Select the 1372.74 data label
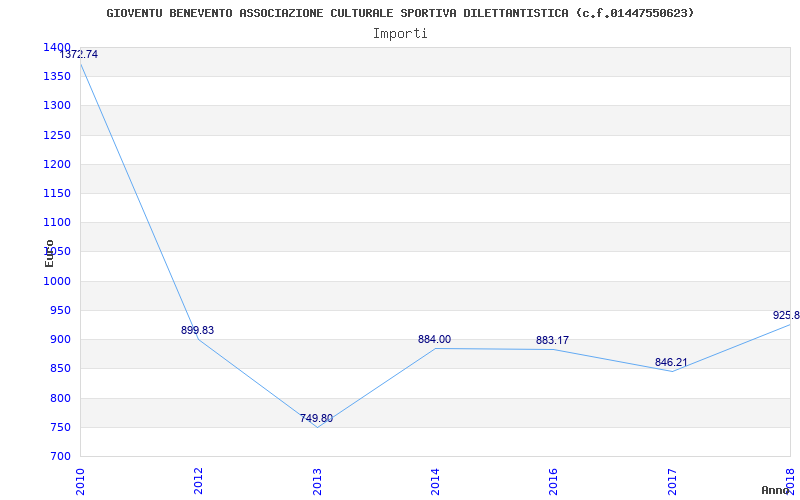 pos(79,55)
